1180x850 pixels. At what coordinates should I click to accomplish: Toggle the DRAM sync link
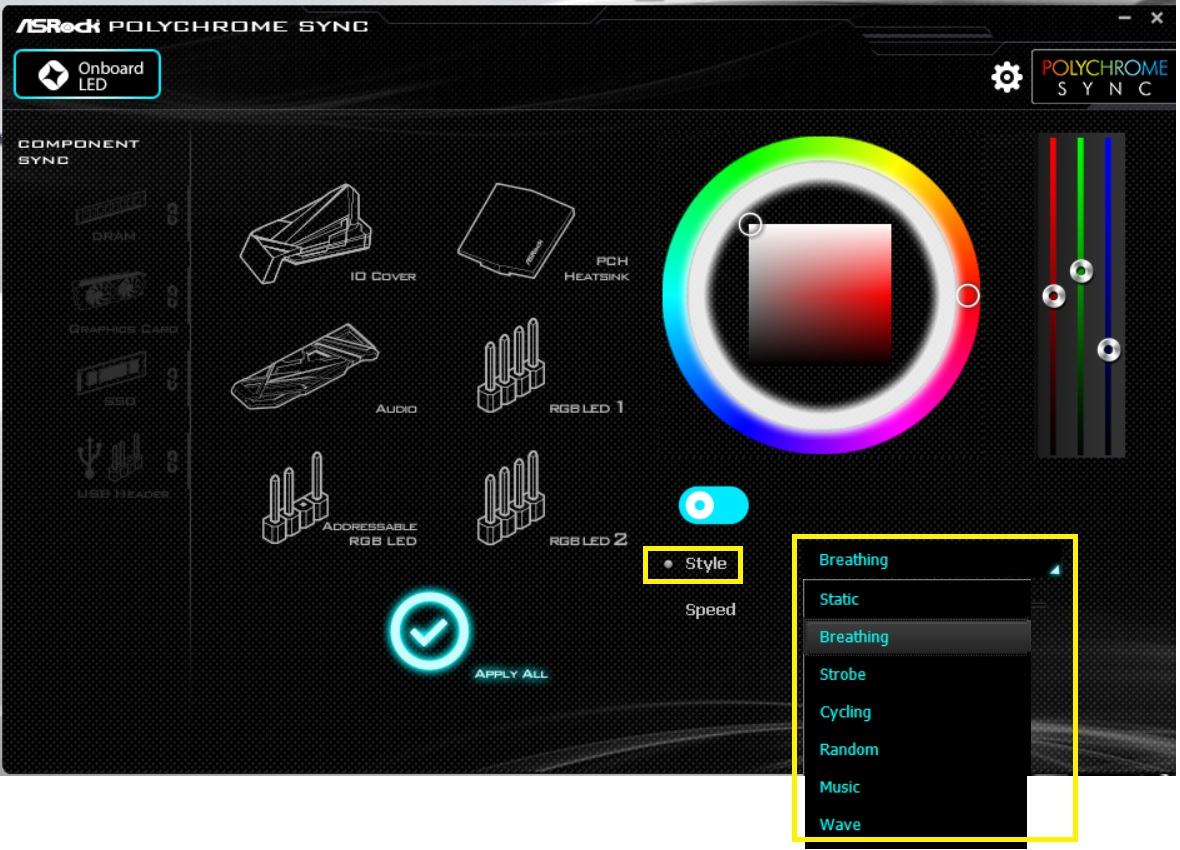172,214
